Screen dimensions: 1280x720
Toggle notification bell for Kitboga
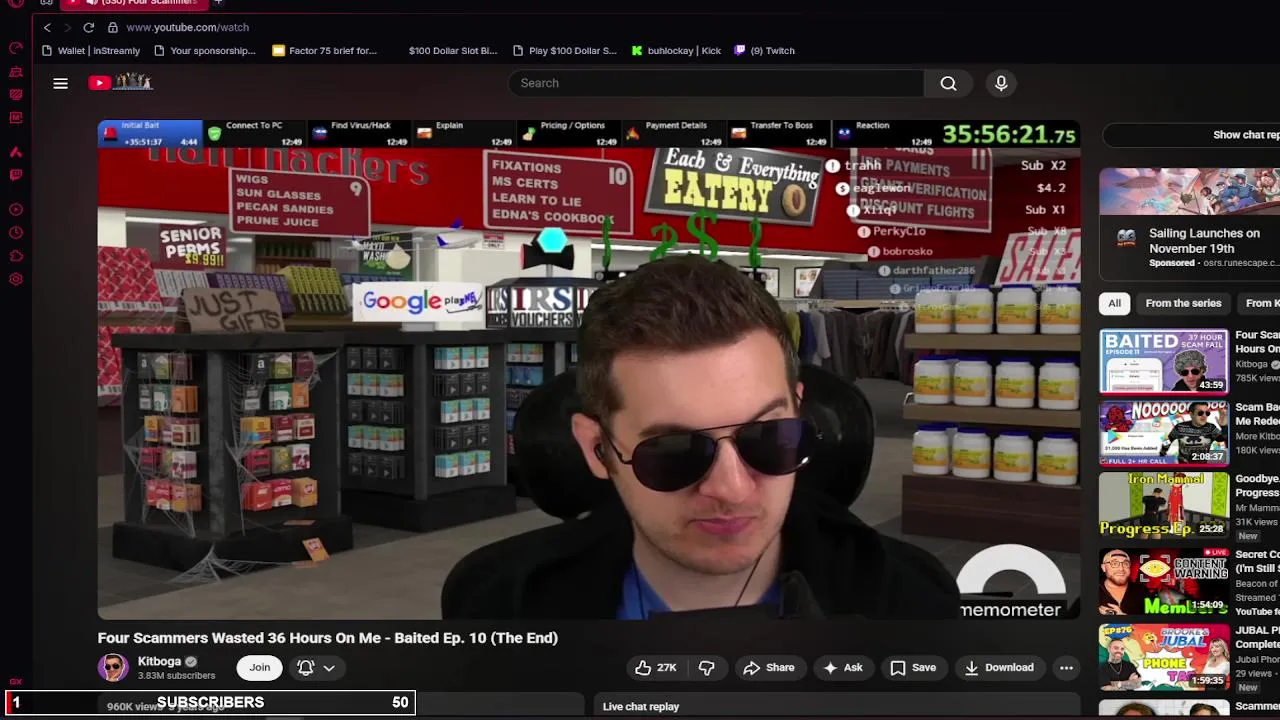pos(306,667)
